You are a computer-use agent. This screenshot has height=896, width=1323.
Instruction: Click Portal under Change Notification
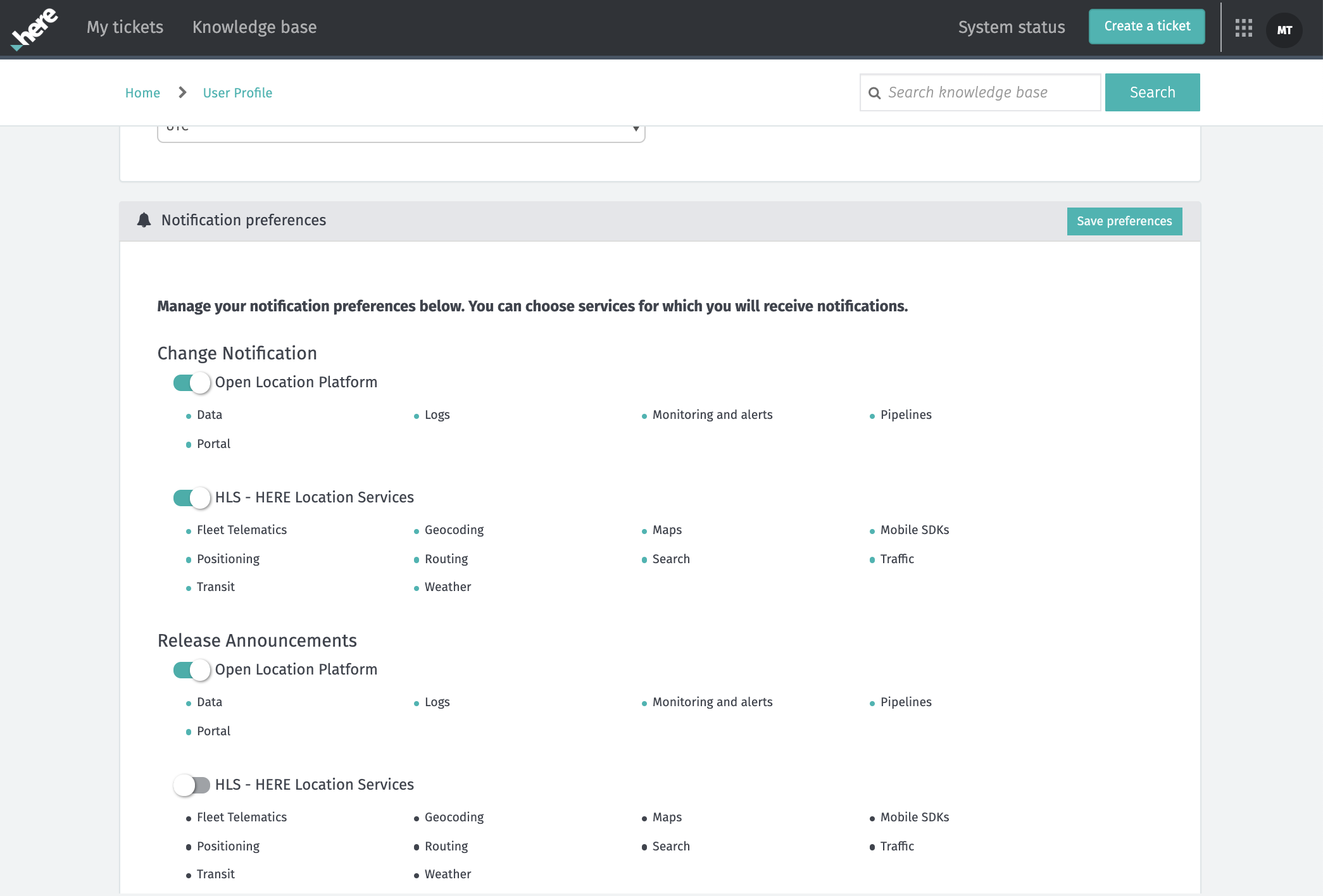(213, 444)
